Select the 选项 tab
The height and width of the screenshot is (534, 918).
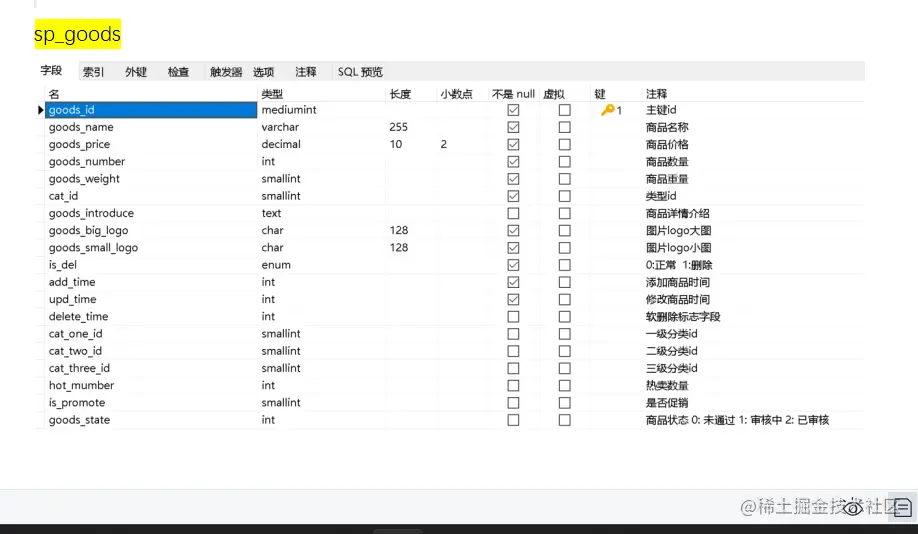point(263,71)
